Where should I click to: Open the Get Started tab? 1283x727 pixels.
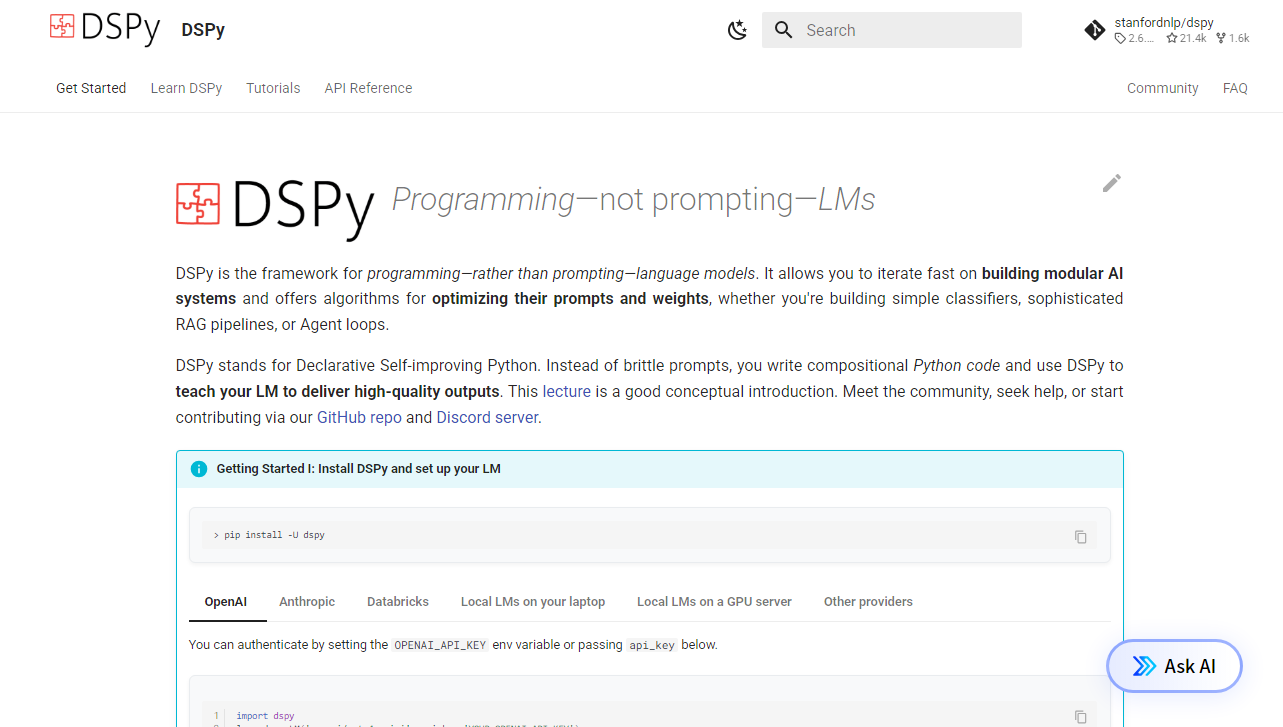tap(91, 88)
